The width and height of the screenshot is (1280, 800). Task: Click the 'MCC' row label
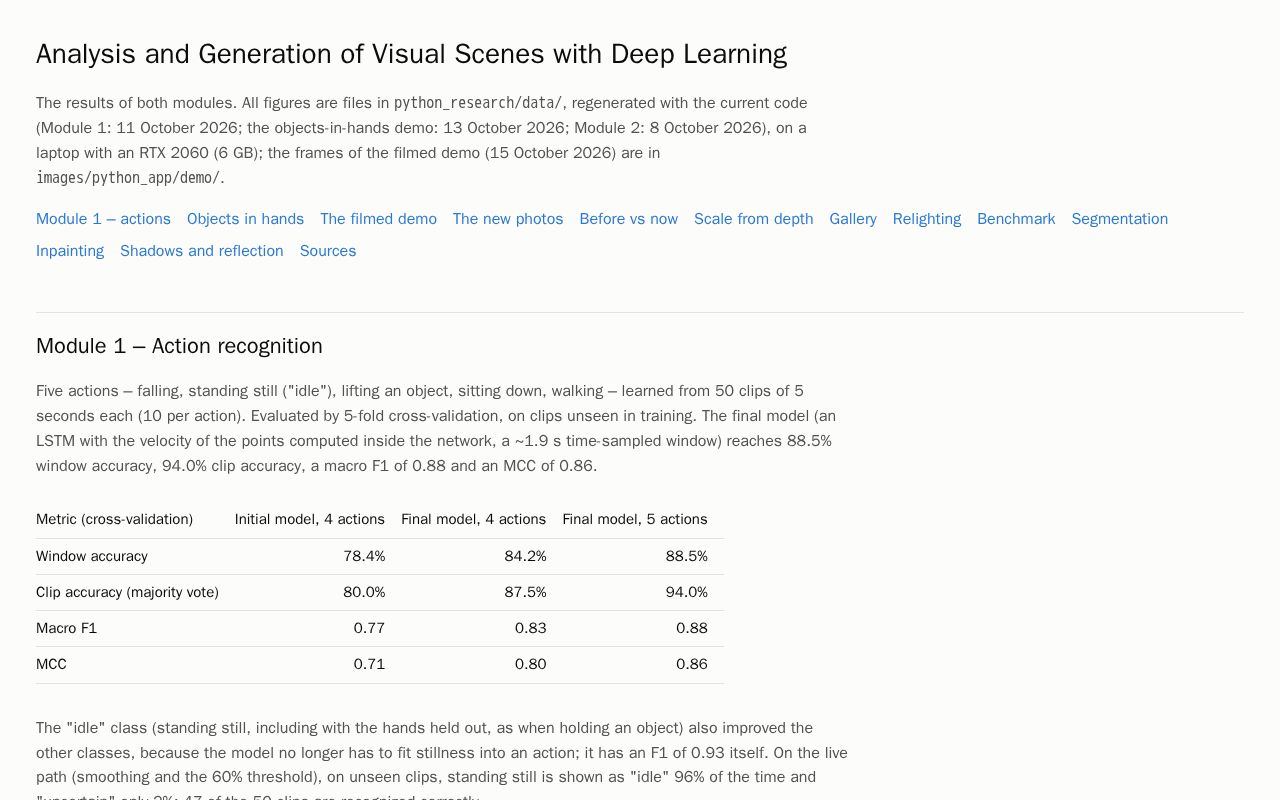coord(51,664)
